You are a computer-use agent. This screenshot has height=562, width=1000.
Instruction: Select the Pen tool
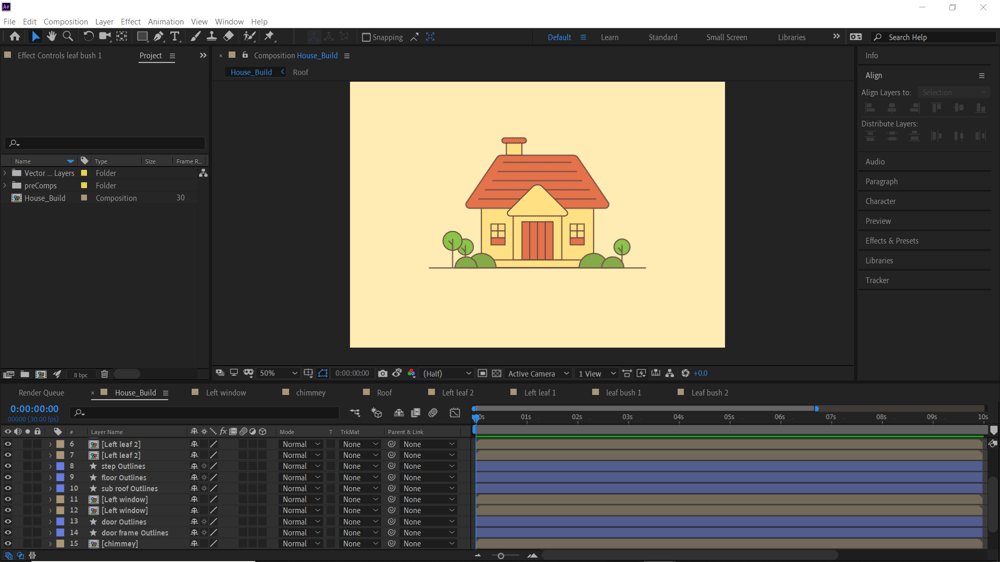click(x=158, y=37)
